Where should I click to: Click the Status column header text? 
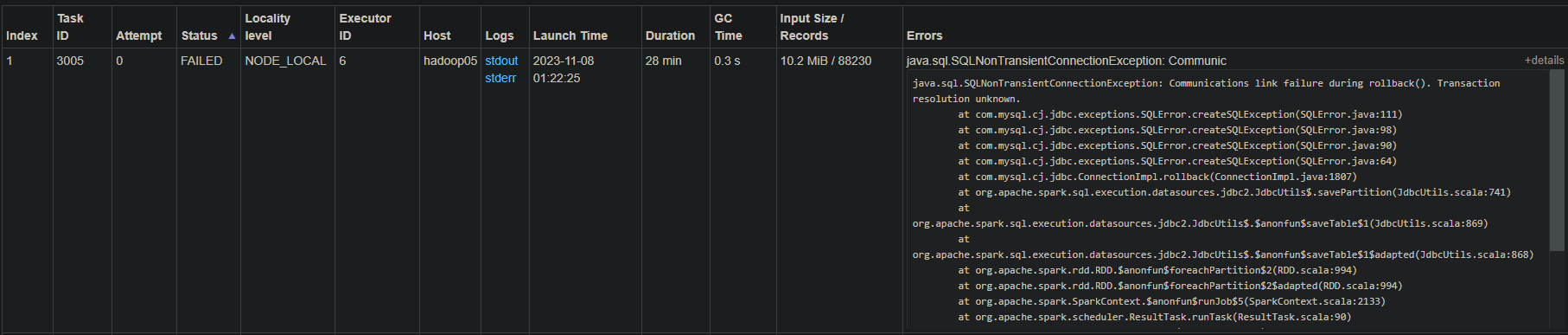199,35
